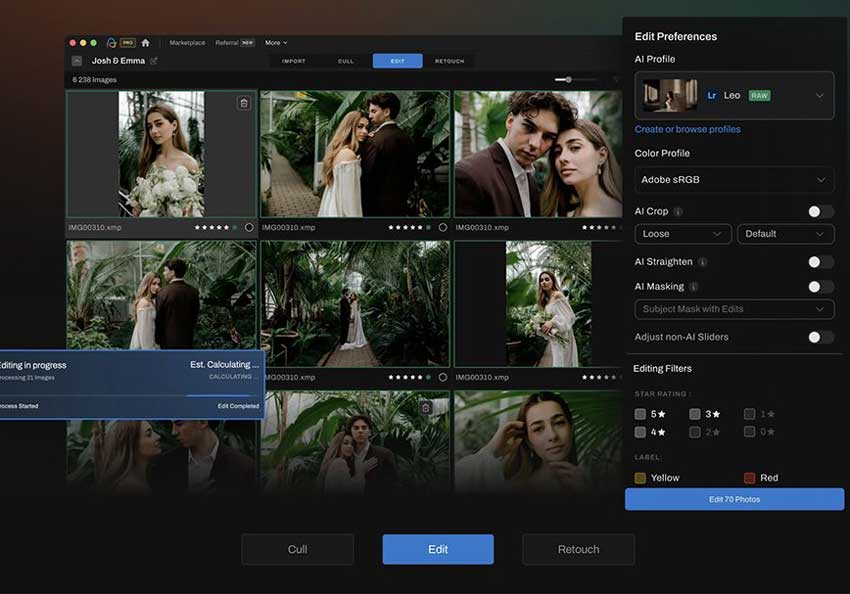Image resolution: width=850 pixels, height=594 pixels.
Task: Turn on the AI Straighten toggle
Action: pos(820,261)
